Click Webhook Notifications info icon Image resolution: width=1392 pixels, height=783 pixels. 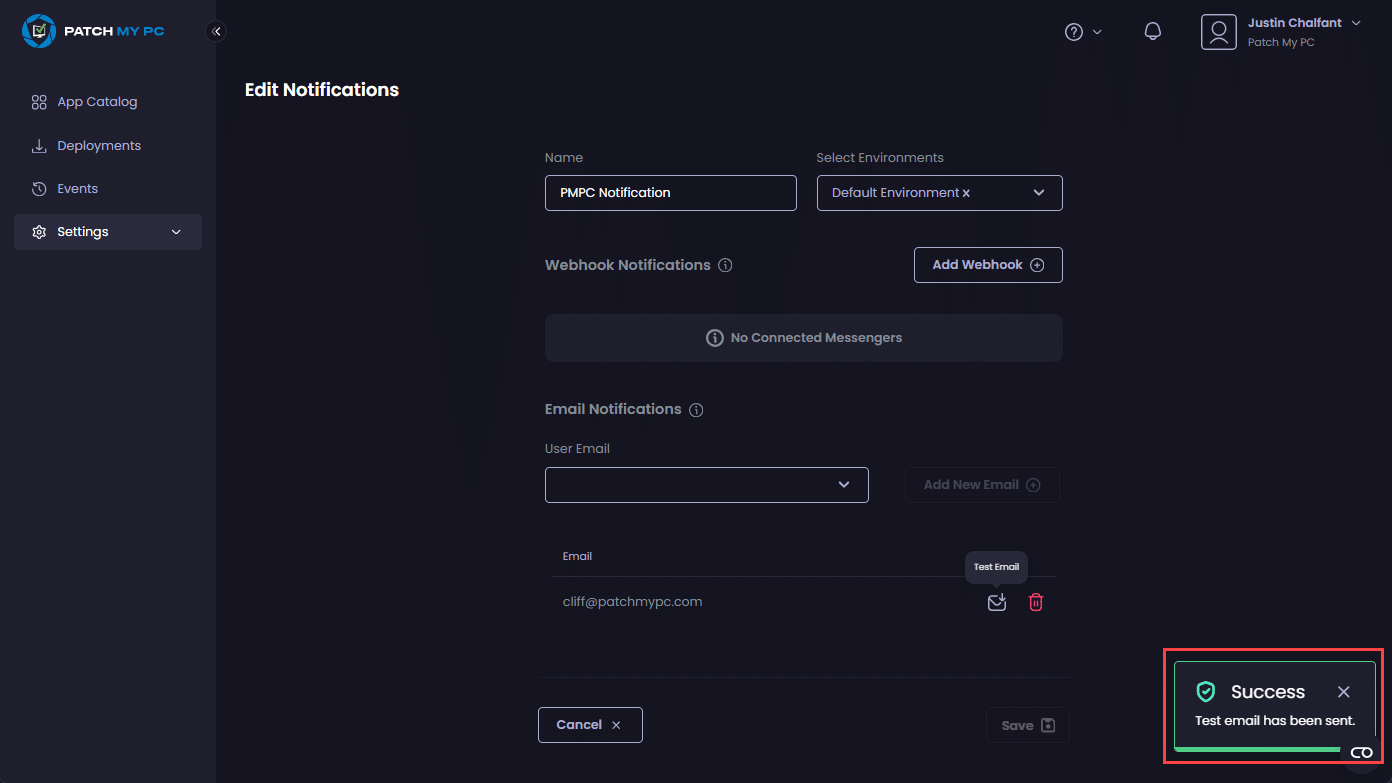725,266
